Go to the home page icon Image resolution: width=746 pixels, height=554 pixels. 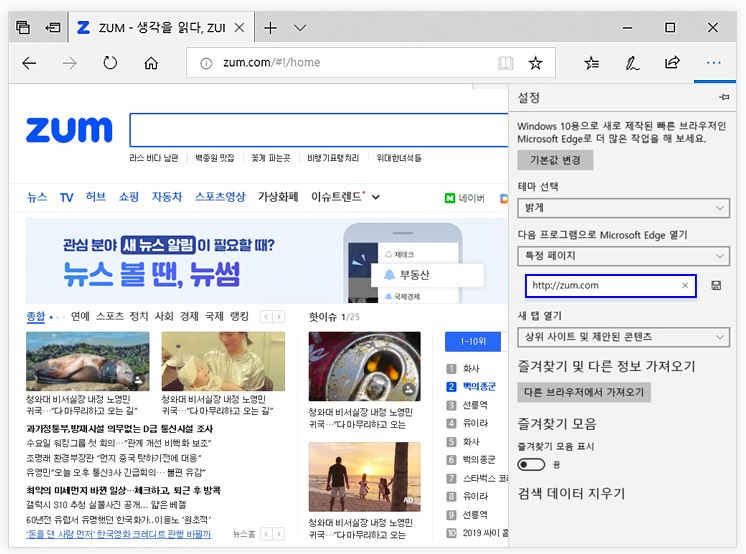151,63
